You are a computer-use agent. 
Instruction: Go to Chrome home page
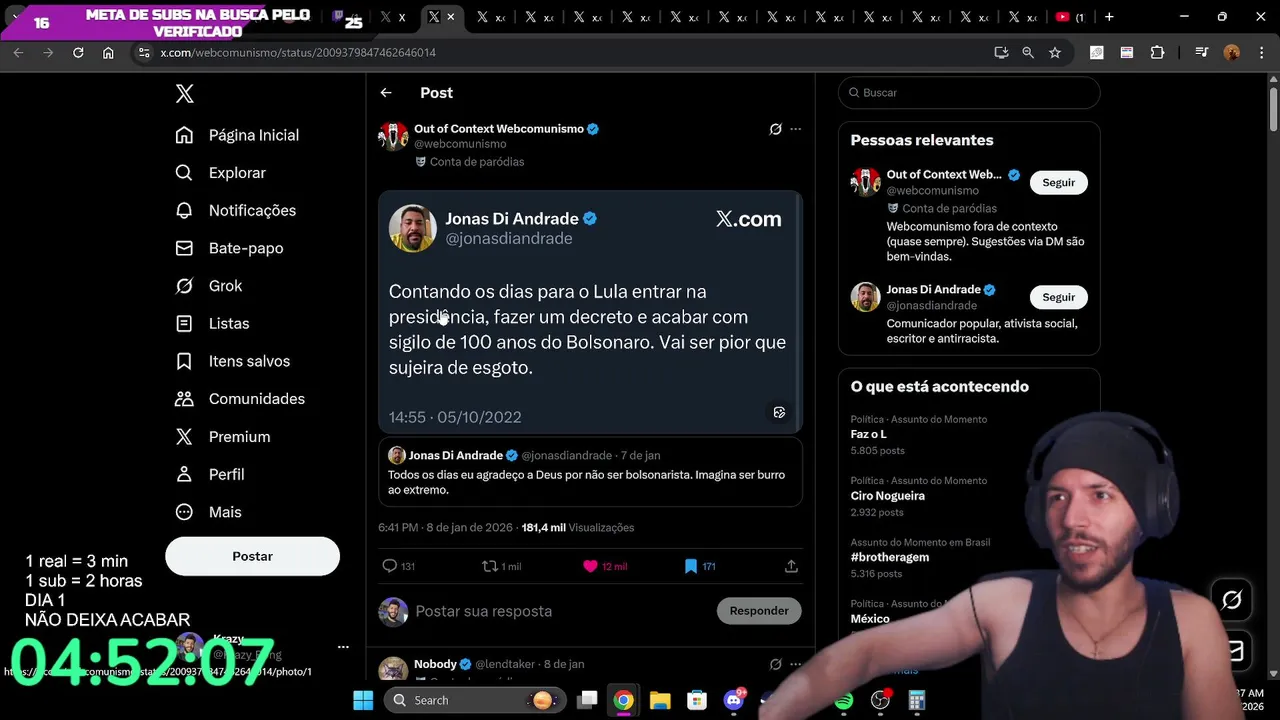pyautogui.click(x=108, y=52)
